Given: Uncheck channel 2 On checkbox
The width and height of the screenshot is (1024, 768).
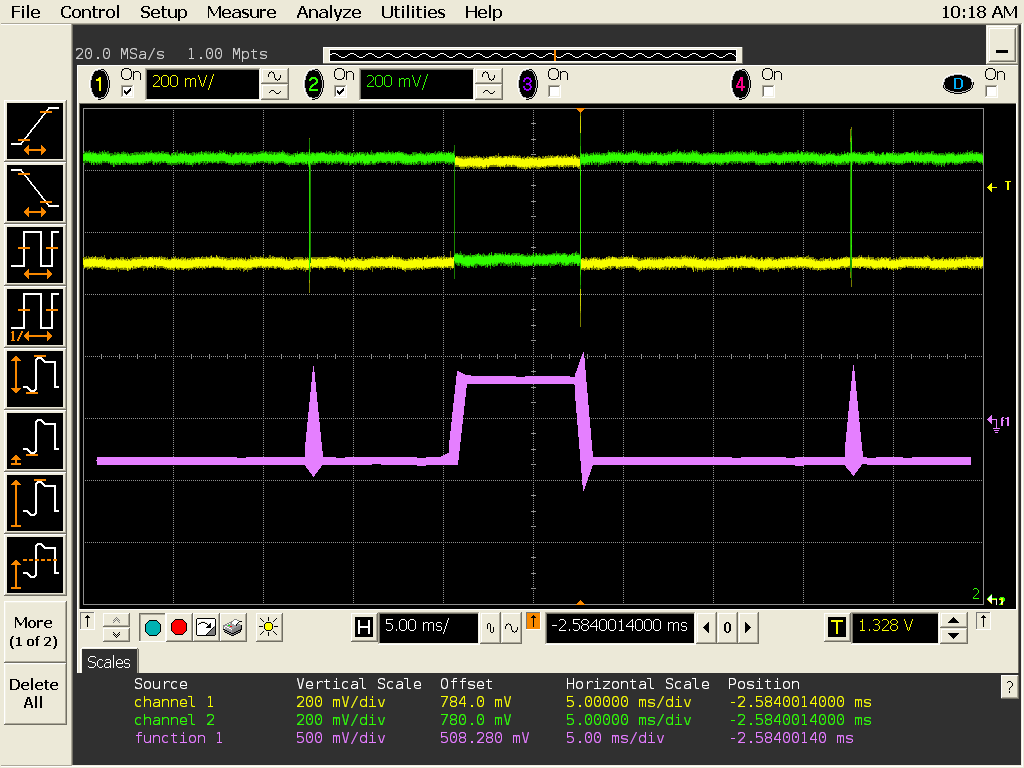Looking at the screenshot, I should coord(340,91).
